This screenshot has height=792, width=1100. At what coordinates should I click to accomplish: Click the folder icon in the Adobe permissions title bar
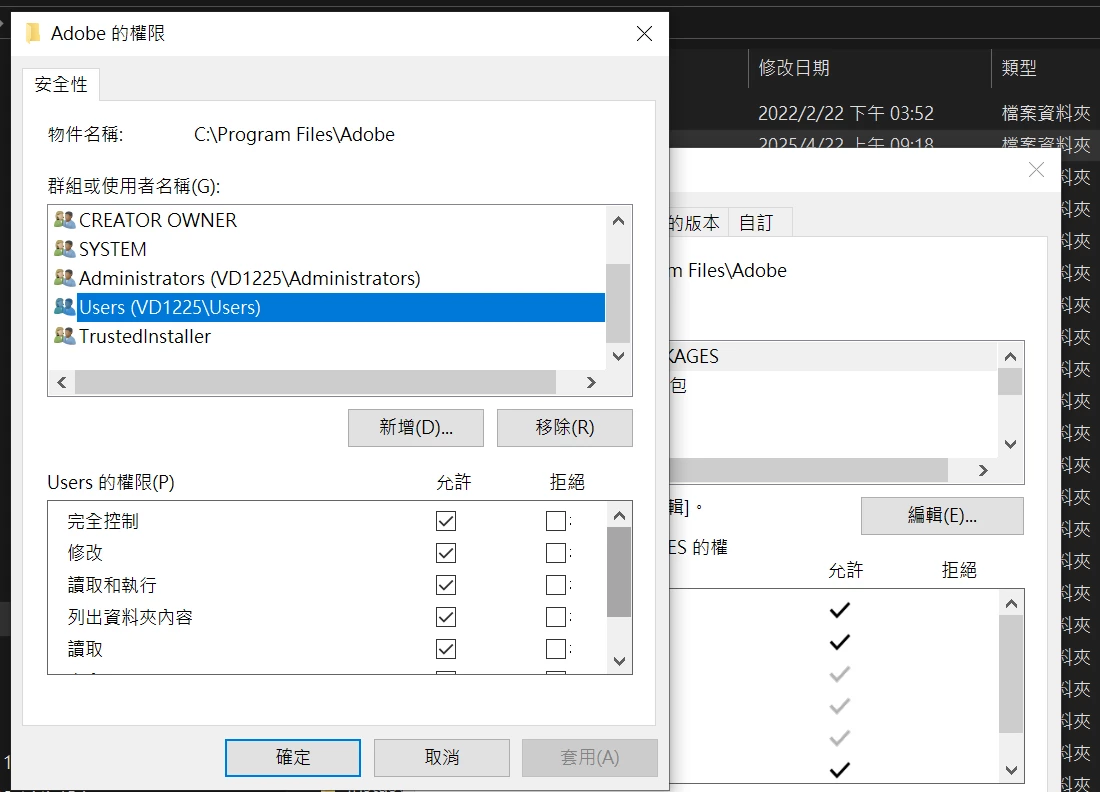(x=33, y=33)
